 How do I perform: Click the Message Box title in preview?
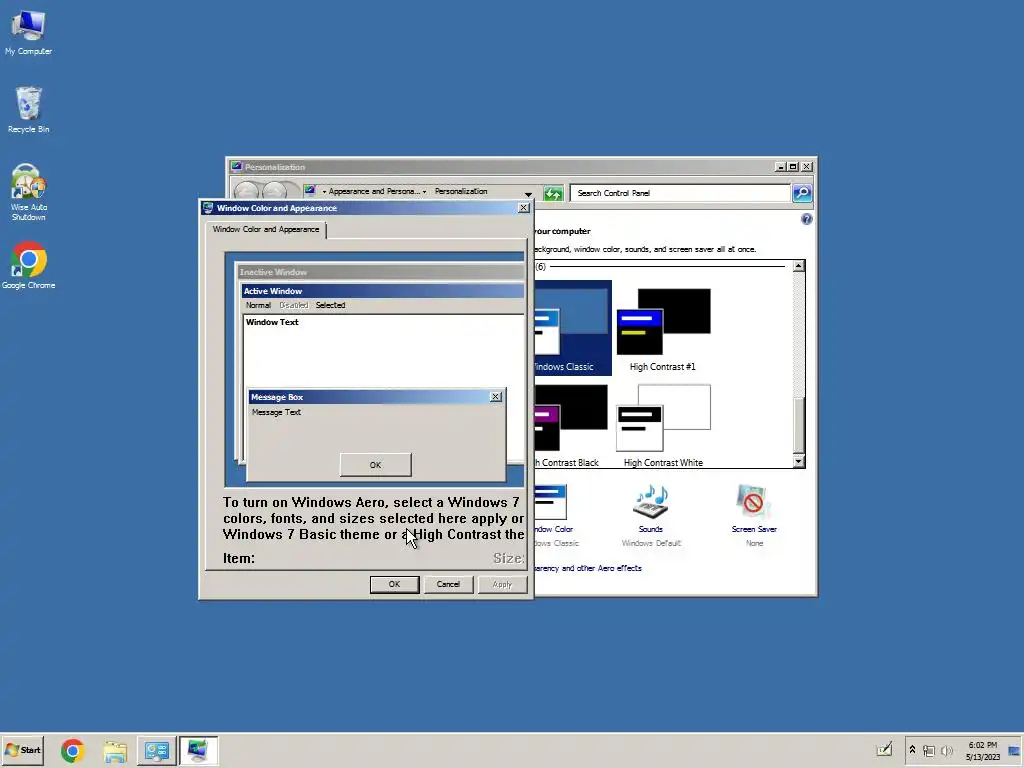[277, 397]
